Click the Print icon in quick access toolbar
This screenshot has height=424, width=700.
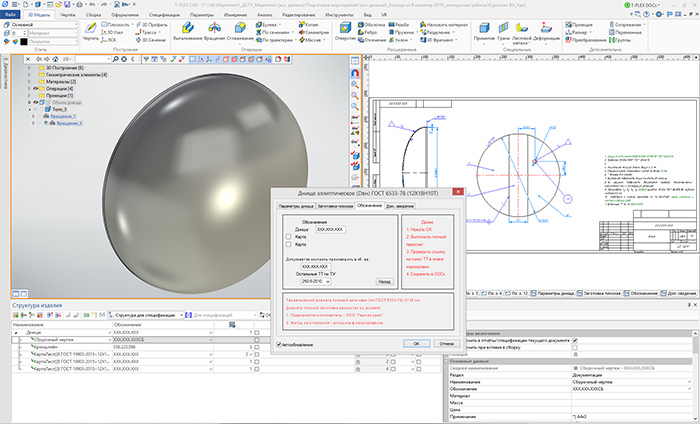pyautogui.click(x=79, y=4)
